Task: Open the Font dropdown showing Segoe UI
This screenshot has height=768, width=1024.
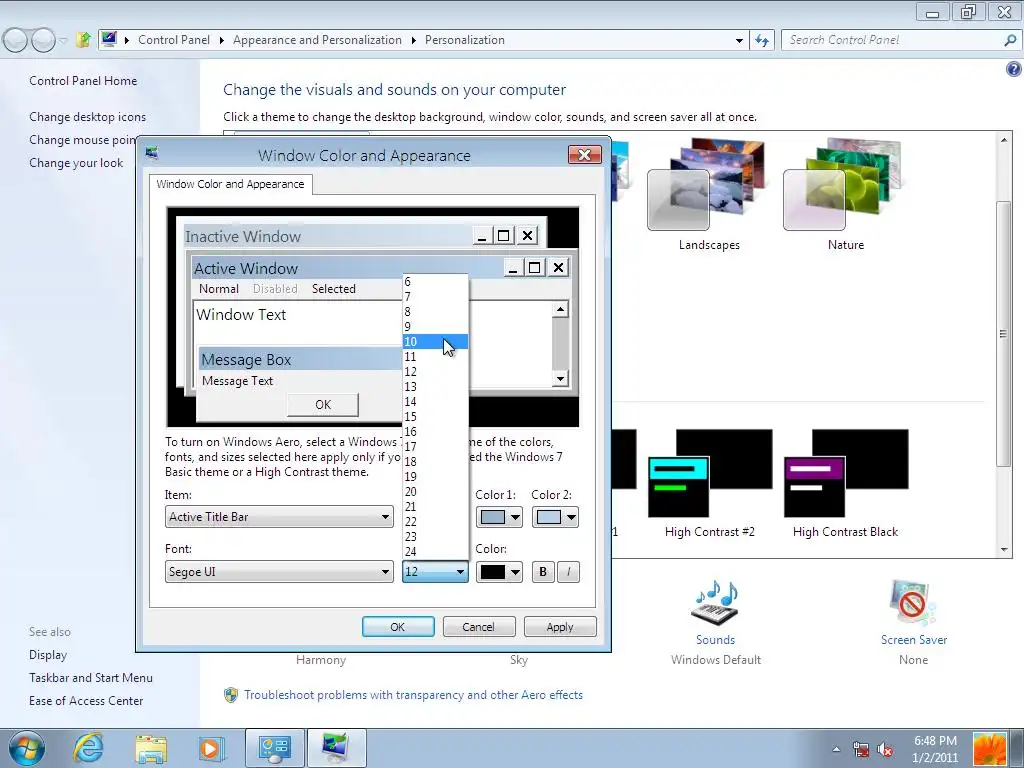Action: click(x=279, y=572)
